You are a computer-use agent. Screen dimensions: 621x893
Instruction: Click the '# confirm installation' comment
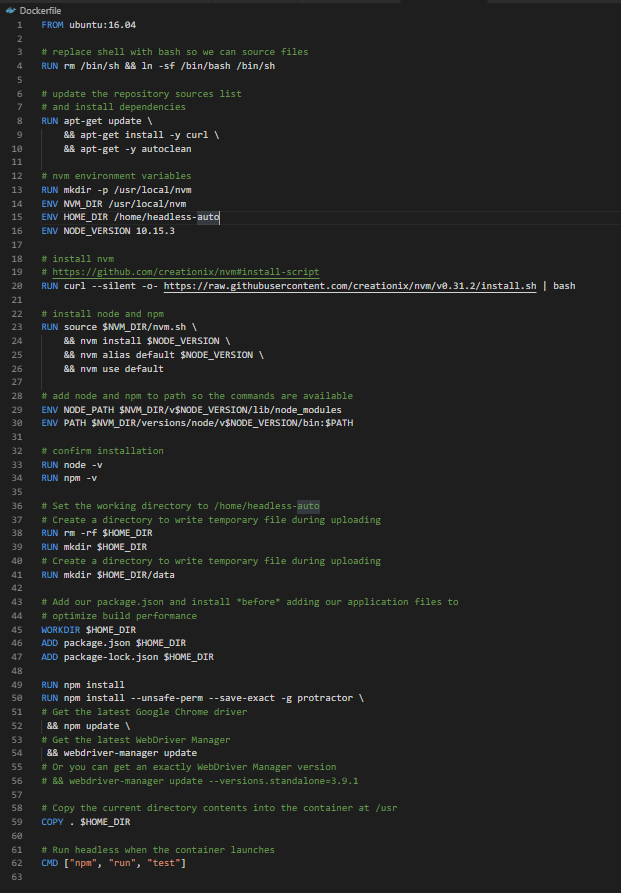click(x=103, y=450)
